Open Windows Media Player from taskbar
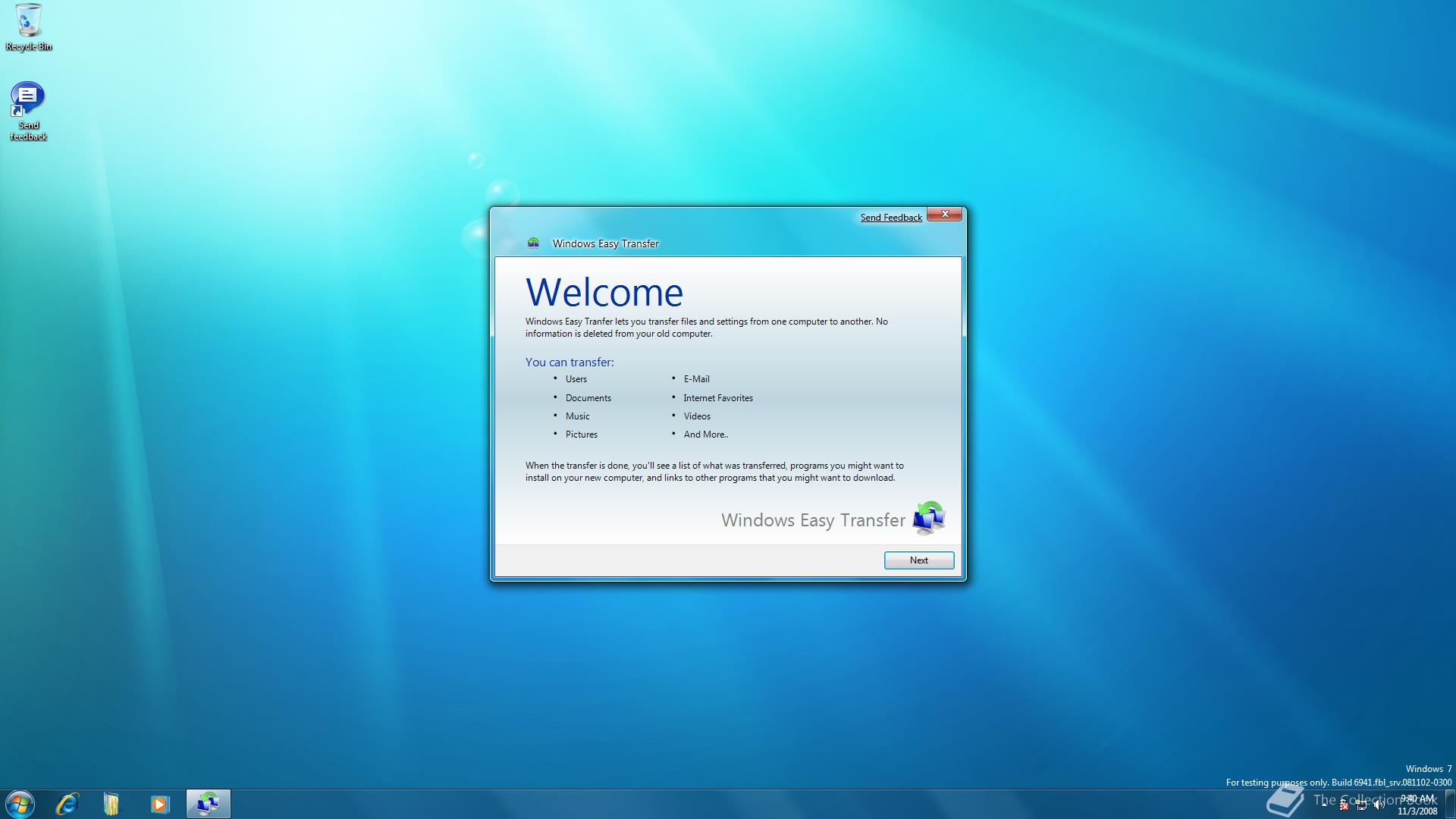The height and width of the screenshot is (819, 1456). tap(159, 804)
